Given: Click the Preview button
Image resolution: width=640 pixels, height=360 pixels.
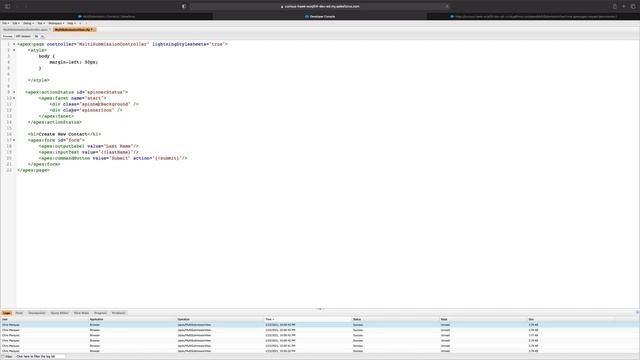Looking at the screenshot, I should point(7,36).
